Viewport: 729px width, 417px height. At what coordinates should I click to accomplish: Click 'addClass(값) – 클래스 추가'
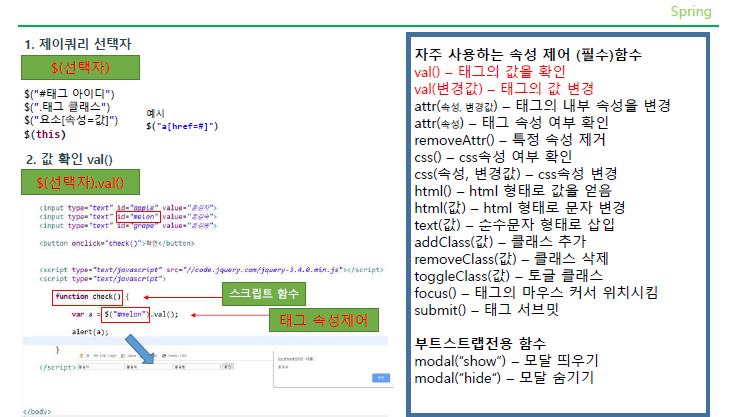coord(500,242)
